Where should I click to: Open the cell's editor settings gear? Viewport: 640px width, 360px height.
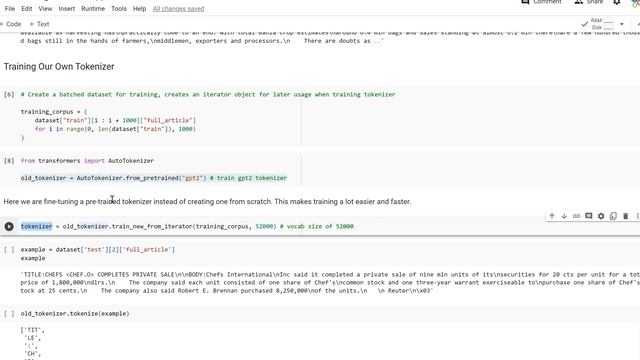pos(601,216)
